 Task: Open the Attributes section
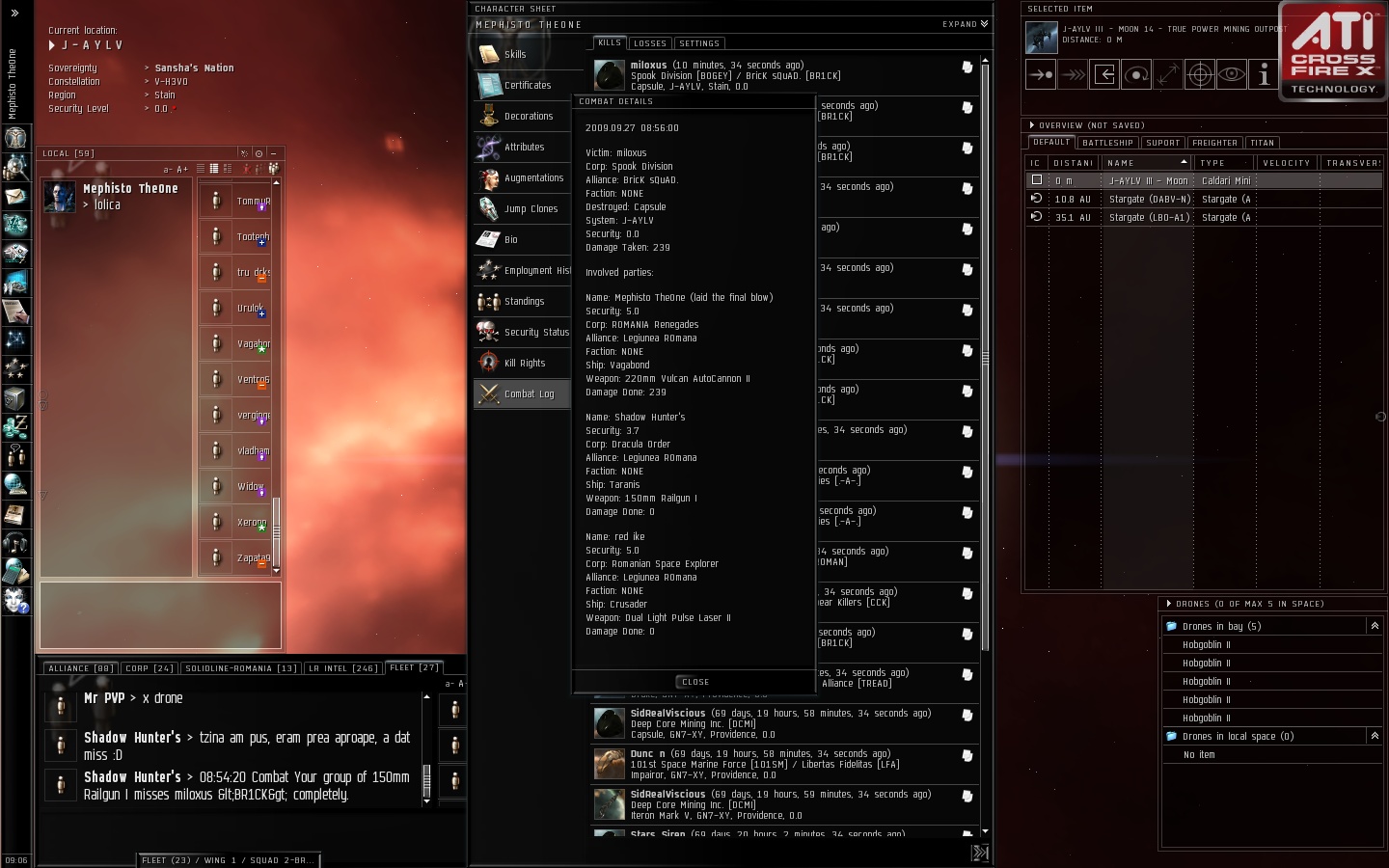point(522,147)
